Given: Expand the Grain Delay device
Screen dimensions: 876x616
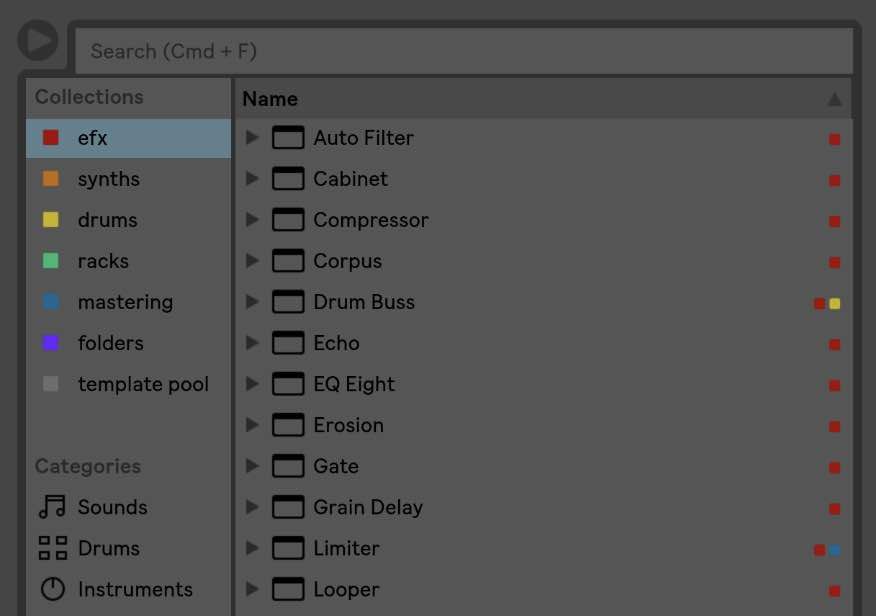Looking at the screenshot, I should pyautogui.click(x=252, y=507).
